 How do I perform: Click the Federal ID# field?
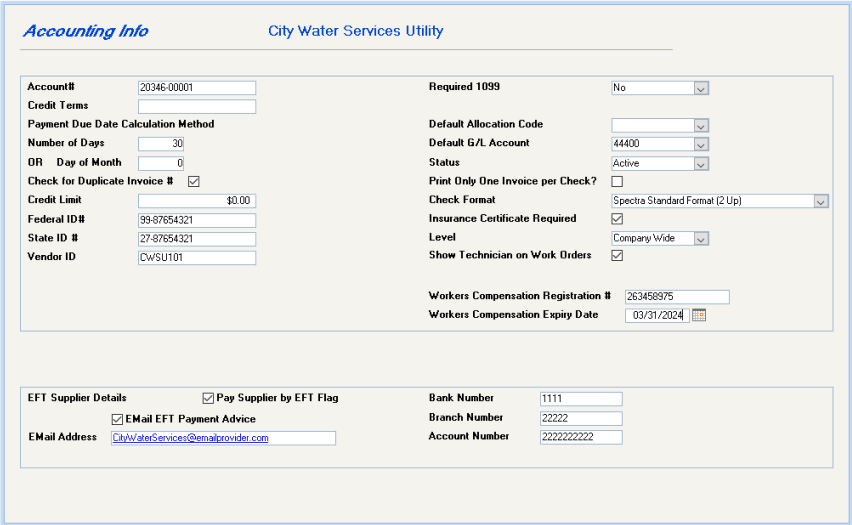[197, 220]
